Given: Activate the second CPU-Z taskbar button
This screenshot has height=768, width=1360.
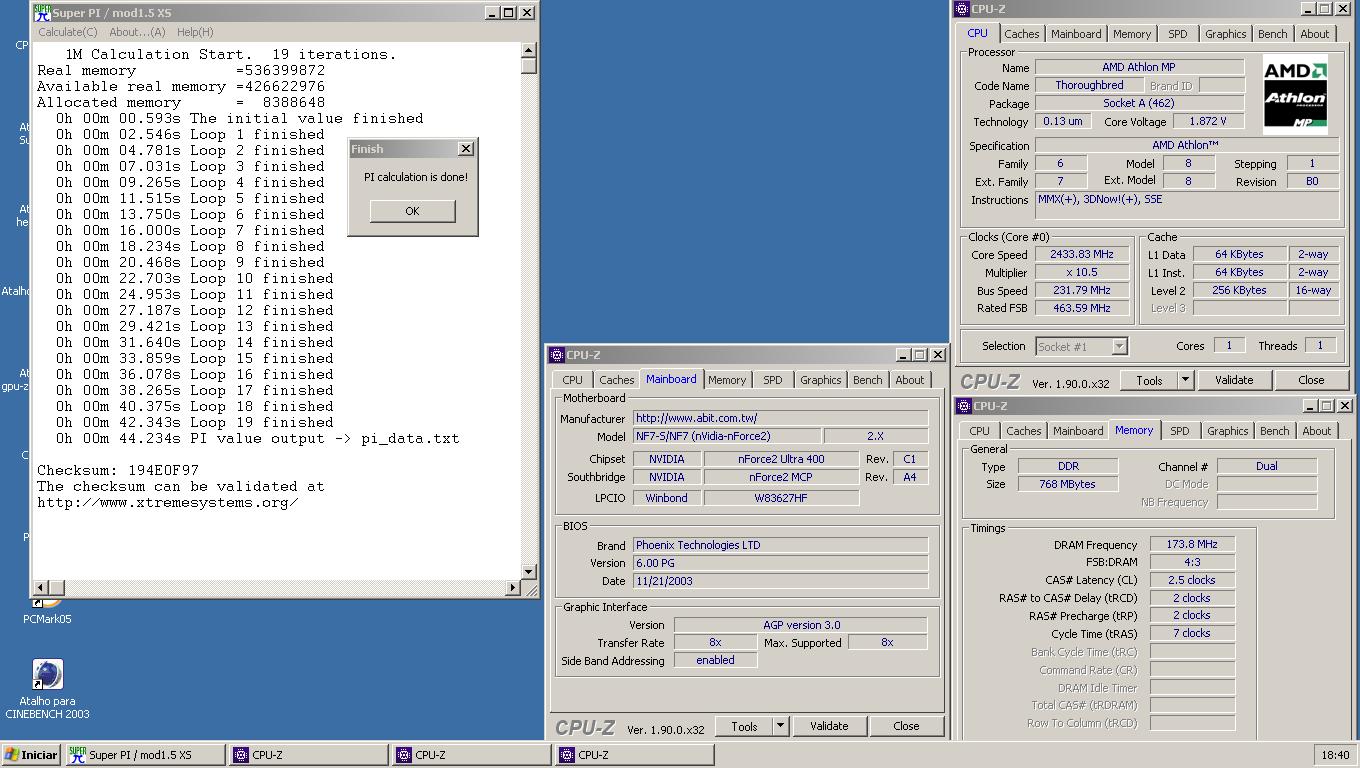Looking at the screenshot, I should (x=471, y=755).
